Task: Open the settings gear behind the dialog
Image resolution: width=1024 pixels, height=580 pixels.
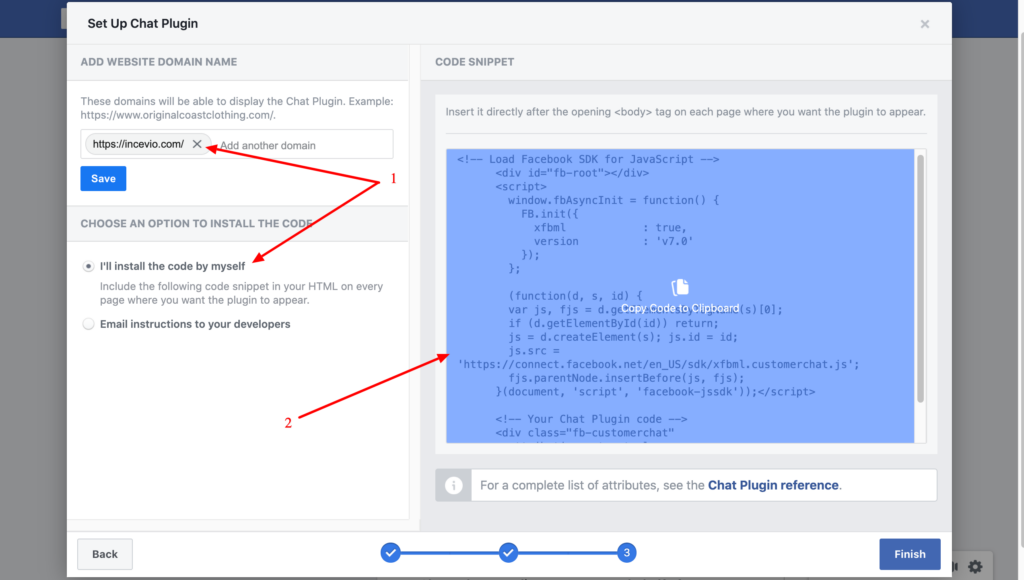Action: [974, 567]
